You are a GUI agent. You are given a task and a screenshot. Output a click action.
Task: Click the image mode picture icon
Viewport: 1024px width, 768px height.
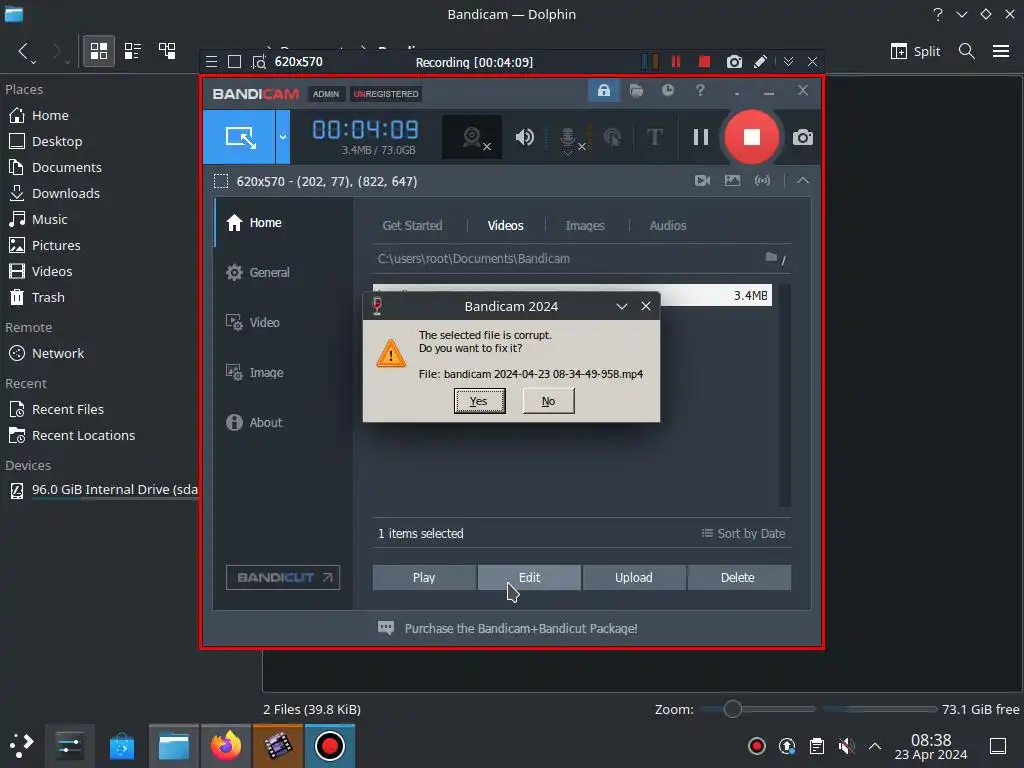pos(732,181)
